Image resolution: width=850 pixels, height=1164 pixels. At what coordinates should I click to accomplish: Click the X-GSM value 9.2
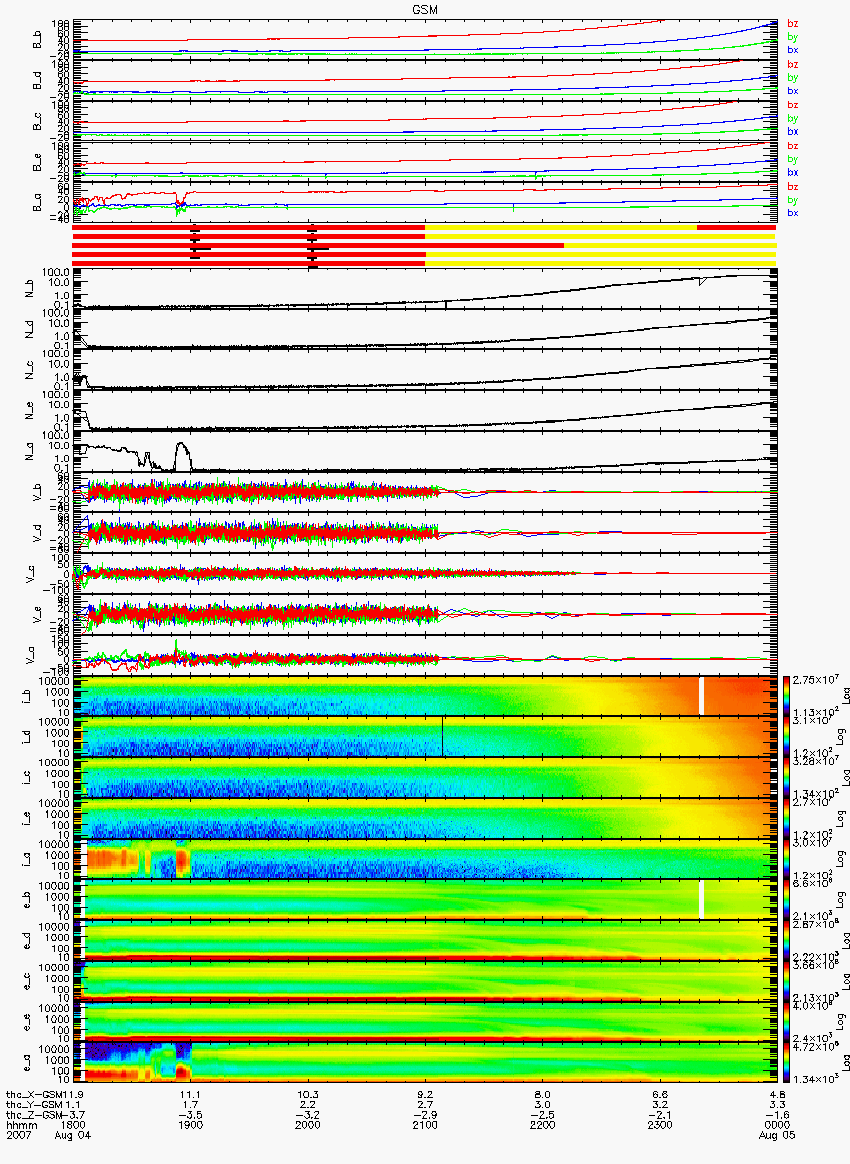[425, 1095]
